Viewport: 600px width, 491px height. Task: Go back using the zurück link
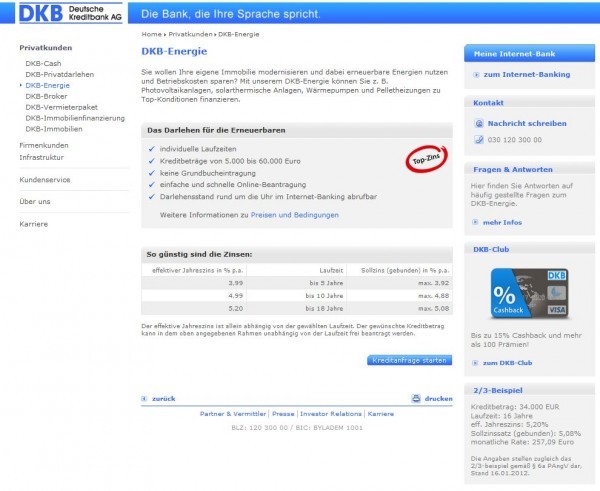163,399
